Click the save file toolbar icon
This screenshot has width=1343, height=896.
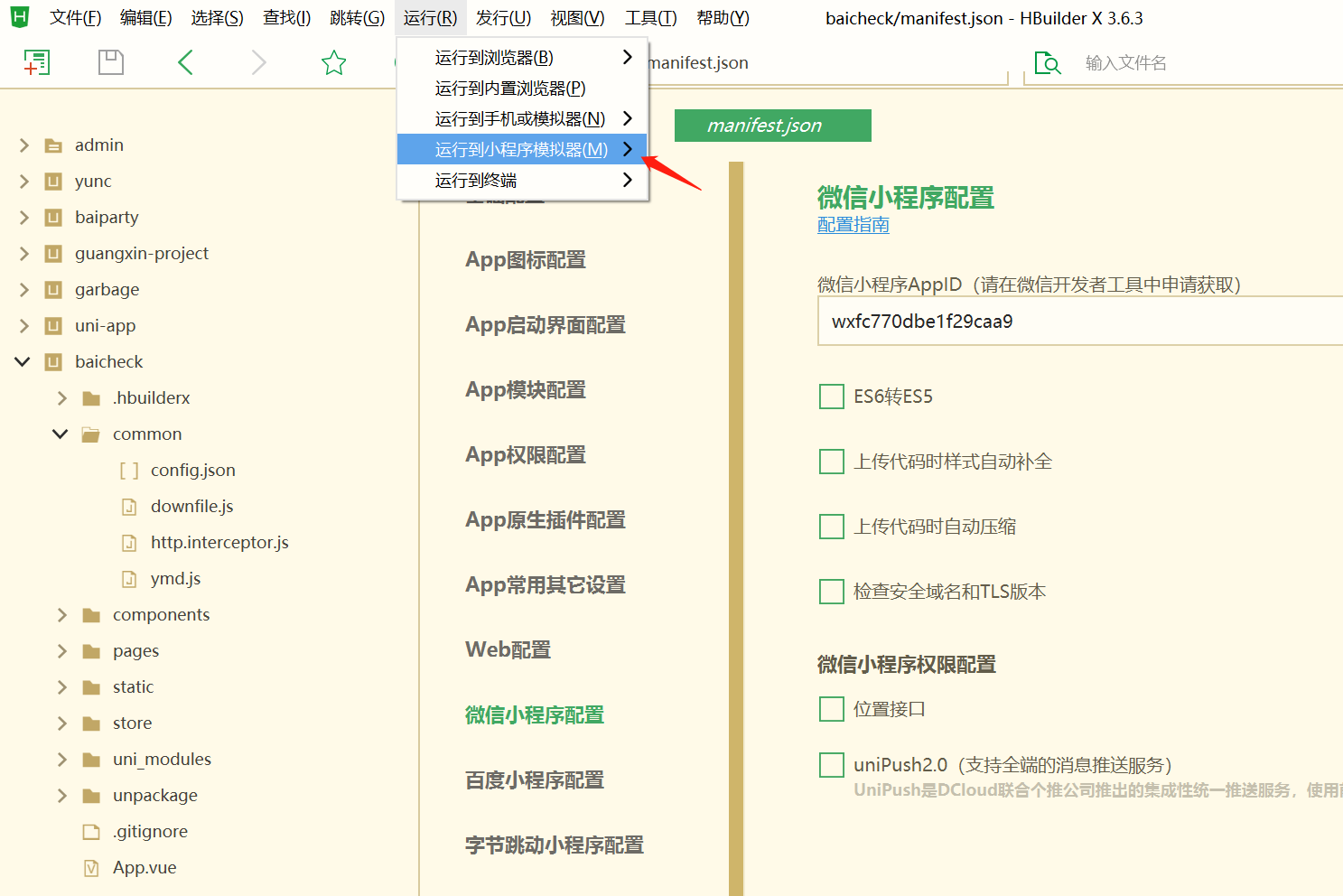click(111, 62)
